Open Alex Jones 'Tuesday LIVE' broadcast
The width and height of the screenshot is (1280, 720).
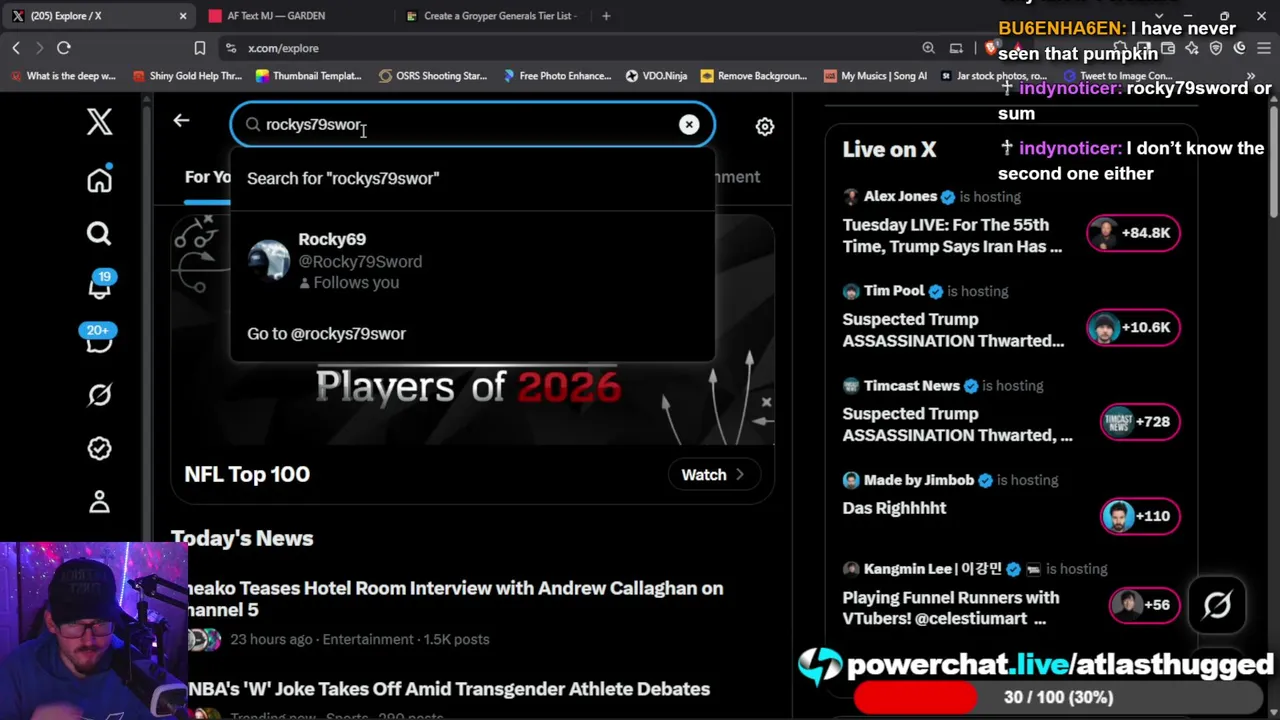tap(952, 236)
